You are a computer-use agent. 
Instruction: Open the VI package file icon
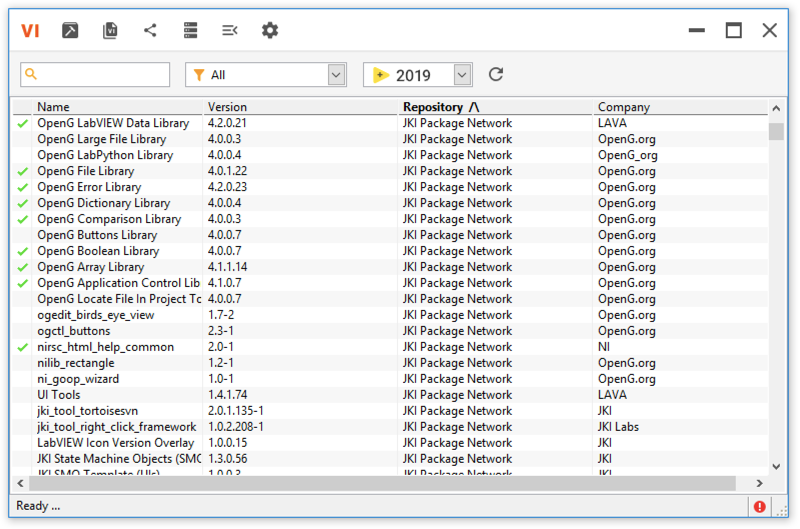(110, 31)
